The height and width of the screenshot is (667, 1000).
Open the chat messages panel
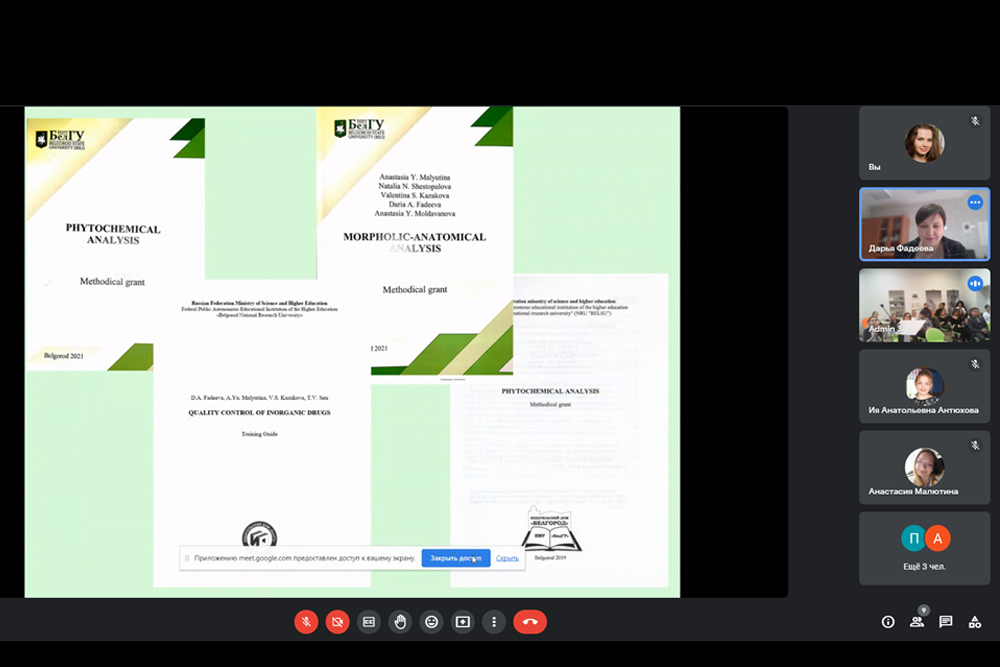946,622
